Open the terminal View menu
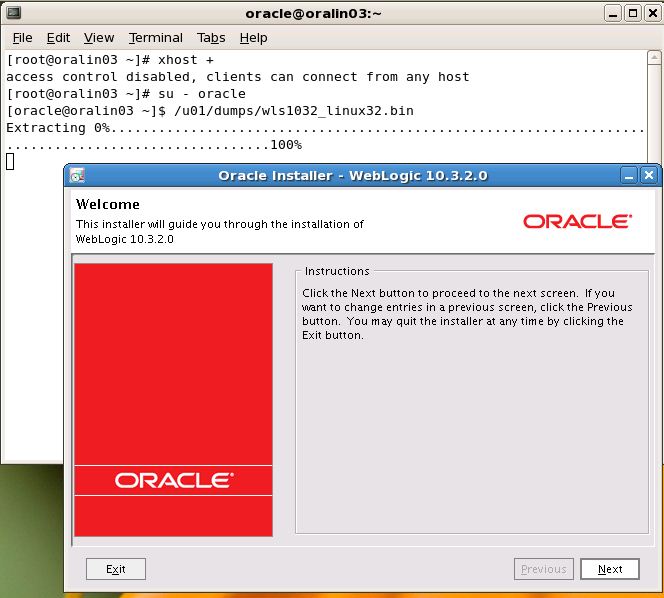The width and height of the screenshot is (664, 598). 99,38
